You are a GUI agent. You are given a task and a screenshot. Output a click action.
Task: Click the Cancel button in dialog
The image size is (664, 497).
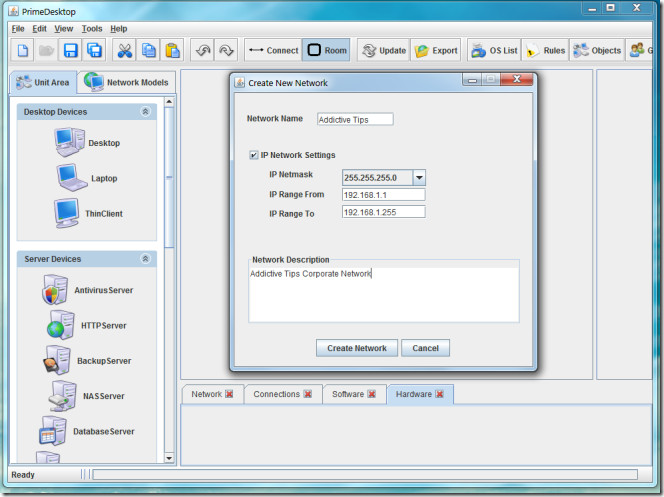pos(426,348)
